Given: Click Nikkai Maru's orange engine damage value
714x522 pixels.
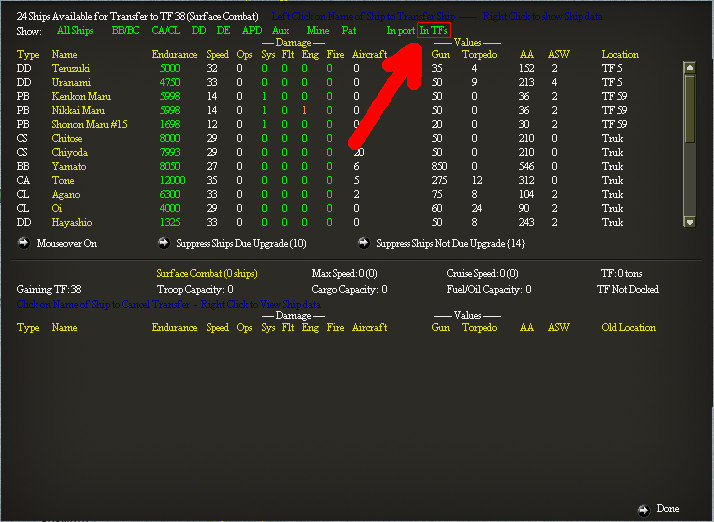Looking at the screenshot, I should (304, 110).
